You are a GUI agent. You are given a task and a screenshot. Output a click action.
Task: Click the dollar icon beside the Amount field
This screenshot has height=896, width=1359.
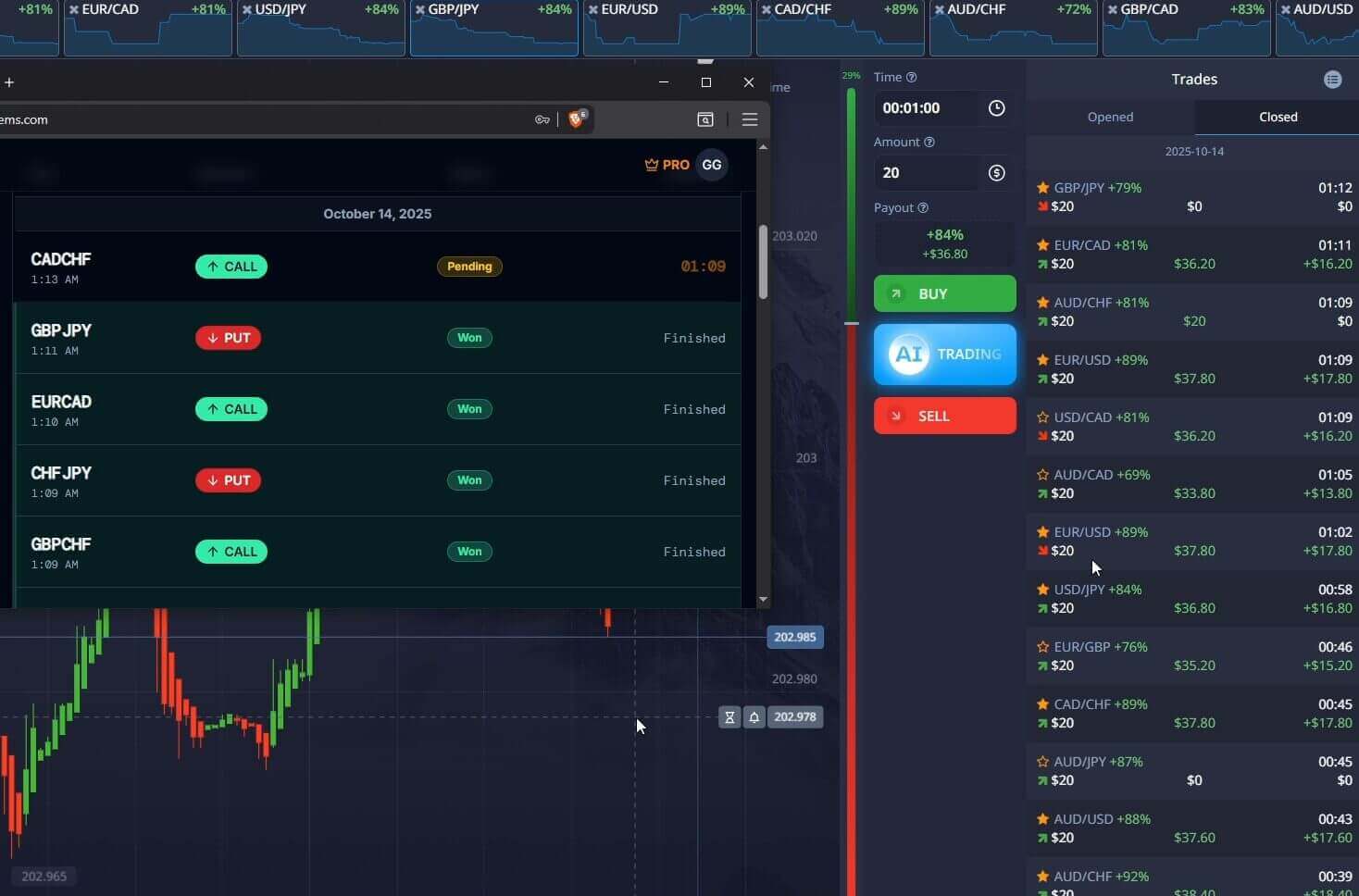(x=996, y=172)
